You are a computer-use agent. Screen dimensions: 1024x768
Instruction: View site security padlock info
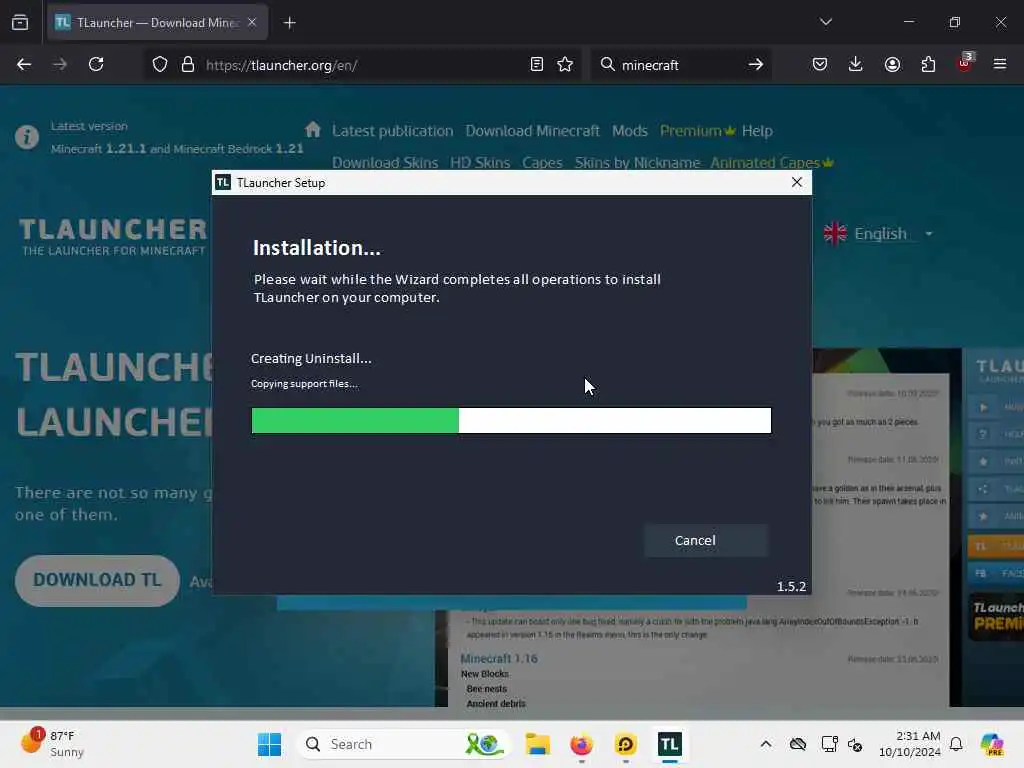pos(188,65)
